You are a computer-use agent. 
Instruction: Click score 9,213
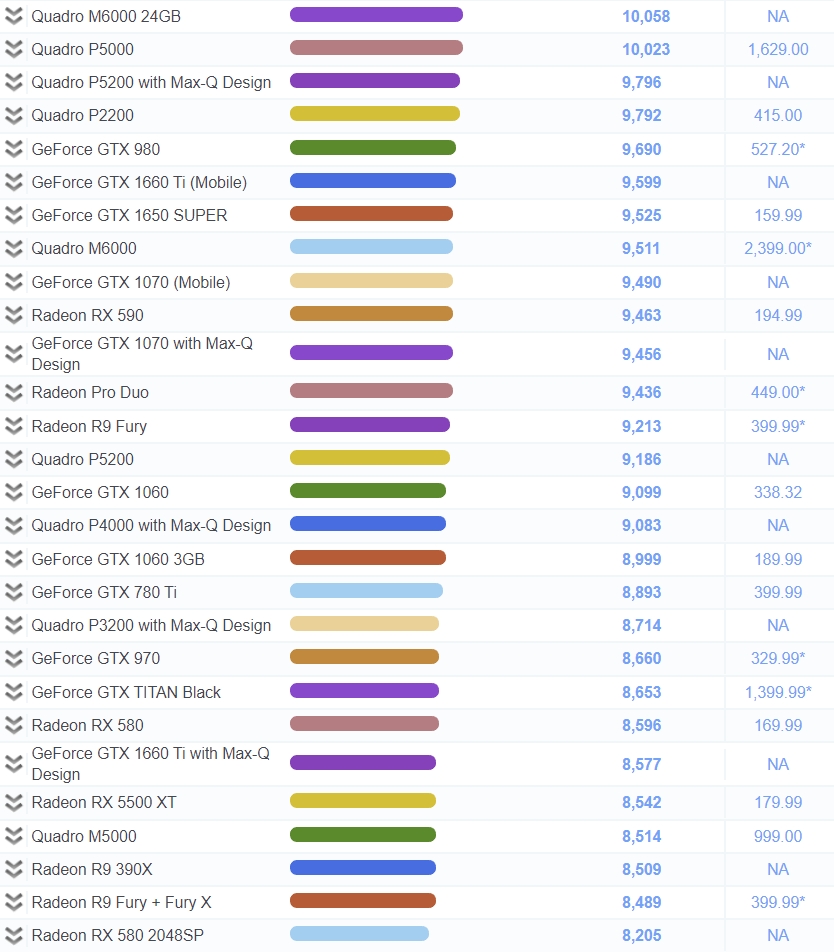(x=642, y=426)
